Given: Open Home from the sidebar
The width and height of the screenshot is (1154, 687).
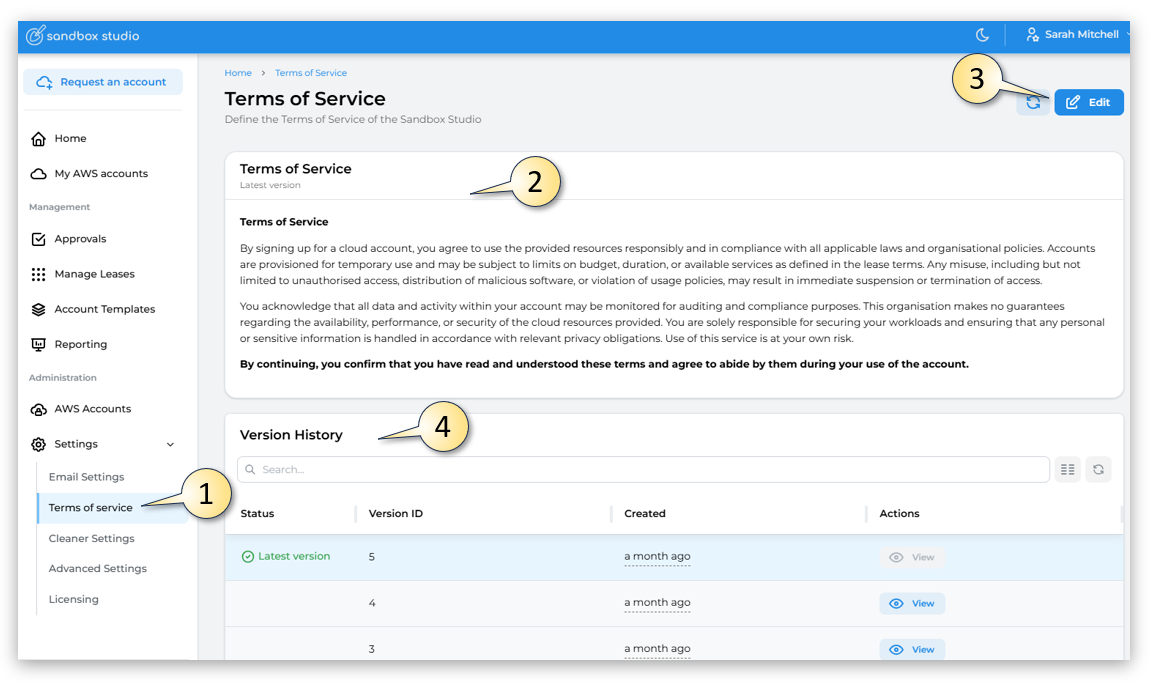Looking at the screenshot, I should (x=70, y=139).
